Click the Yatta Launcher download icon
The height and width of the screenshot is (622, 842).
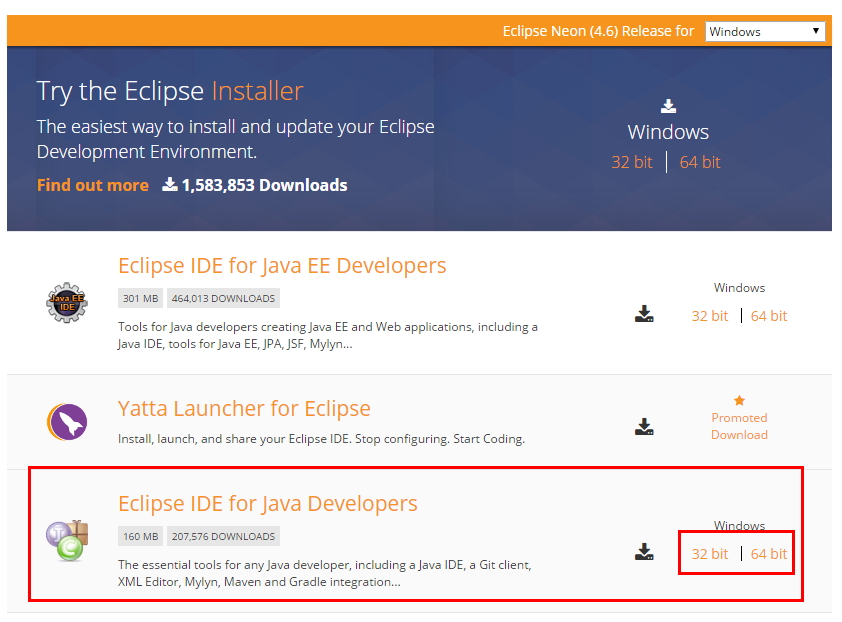tap(644, 426)
